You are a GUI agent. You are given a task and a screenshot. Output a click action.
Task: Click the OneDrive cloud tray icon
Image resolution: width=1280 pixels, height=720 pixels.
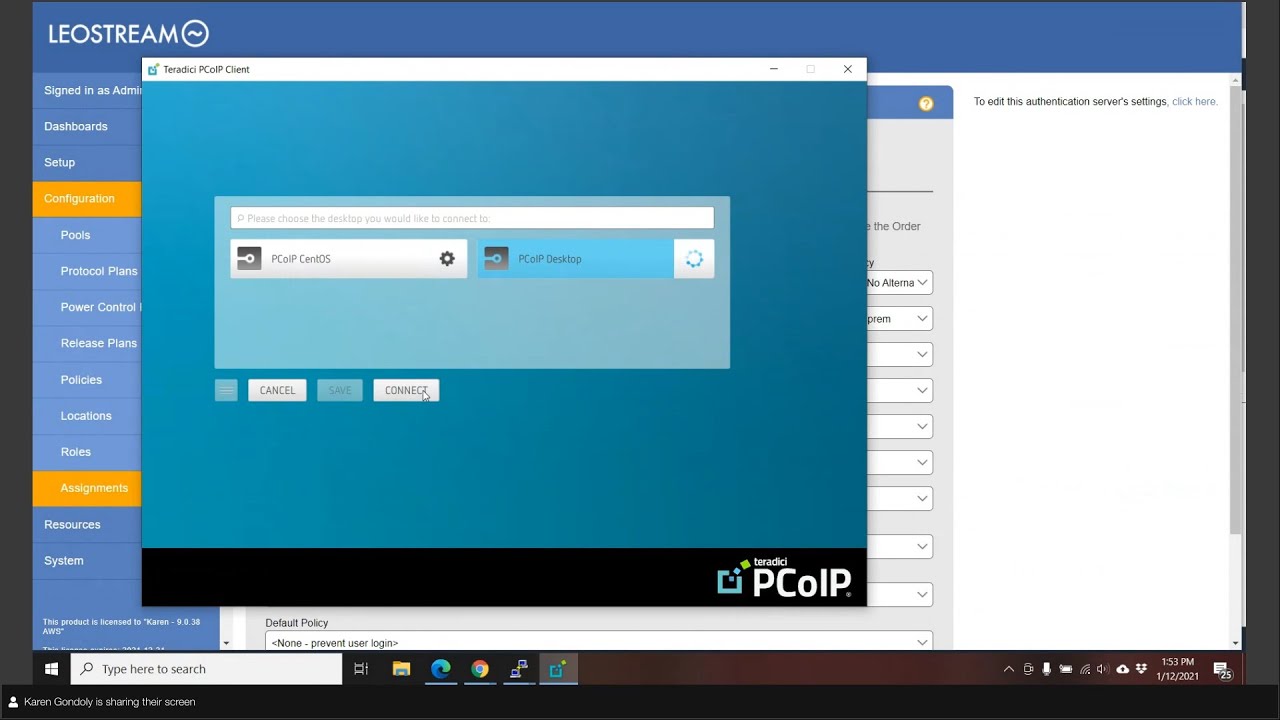(x=1122, y=669)
